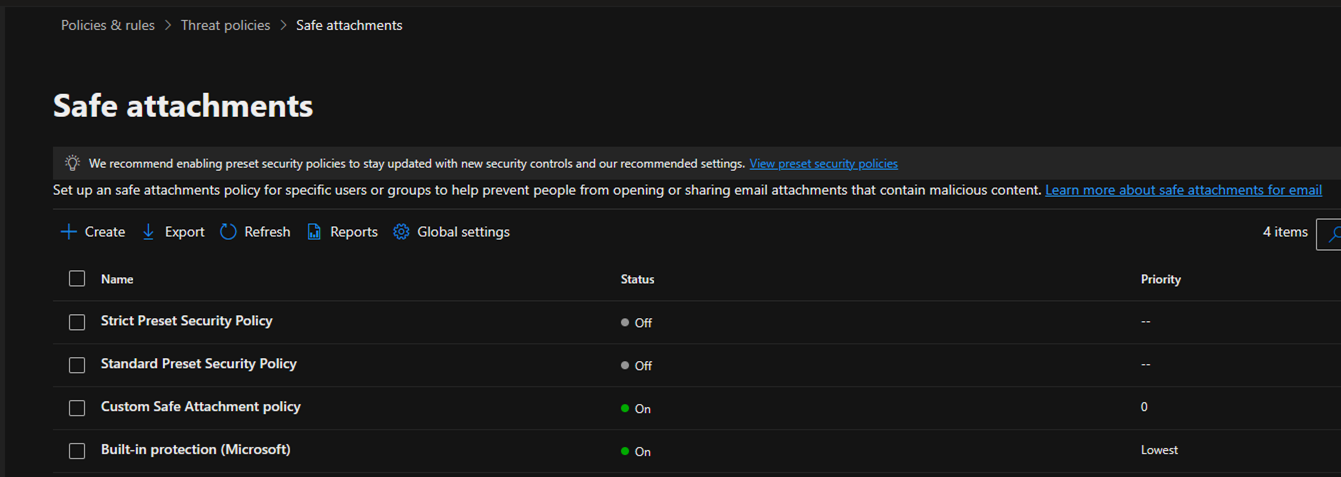
Task: Click the lightbulb recommendation icon
Action: tap(72, 163)
